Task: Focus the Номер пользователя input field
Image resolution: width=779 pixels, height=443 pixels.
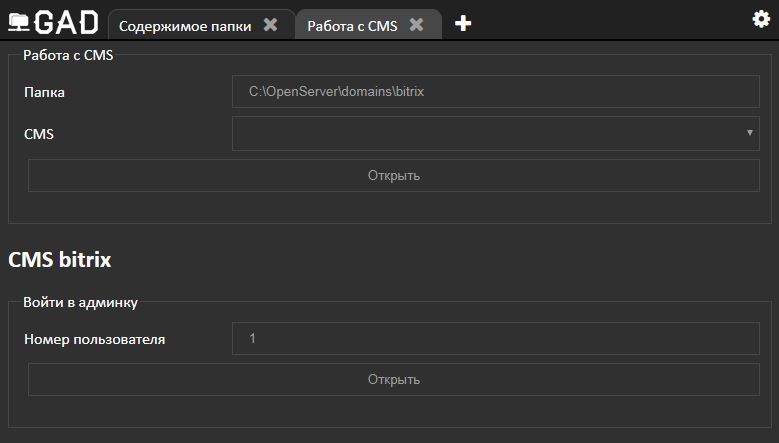Action: (x=495, y=338)
